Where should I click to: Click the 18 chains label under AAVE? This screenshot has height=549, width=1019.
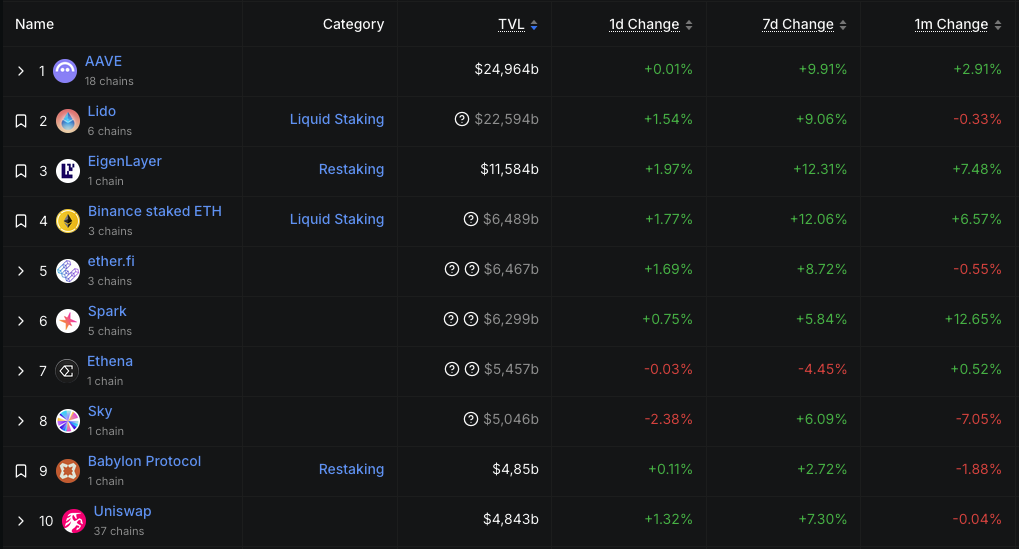[109, 81]
